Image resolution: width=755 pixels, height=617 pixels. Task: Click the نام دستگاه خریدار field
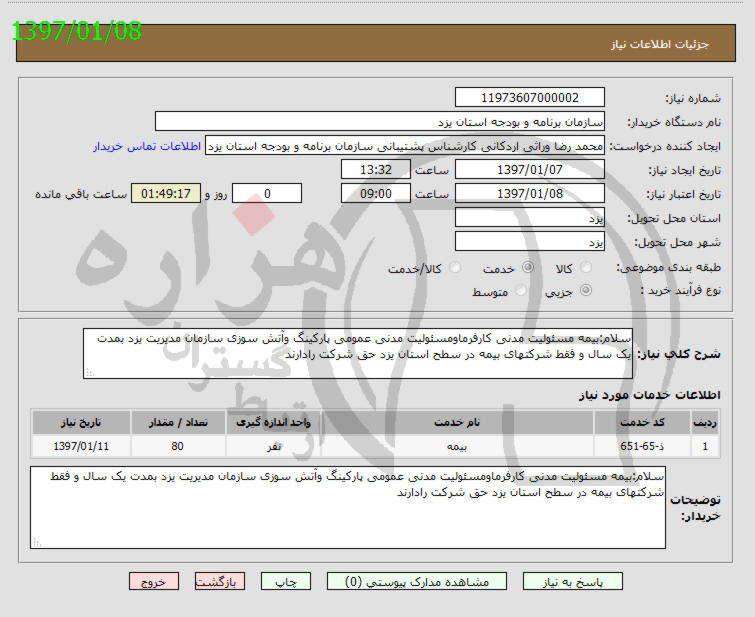(x=379, y=121)
